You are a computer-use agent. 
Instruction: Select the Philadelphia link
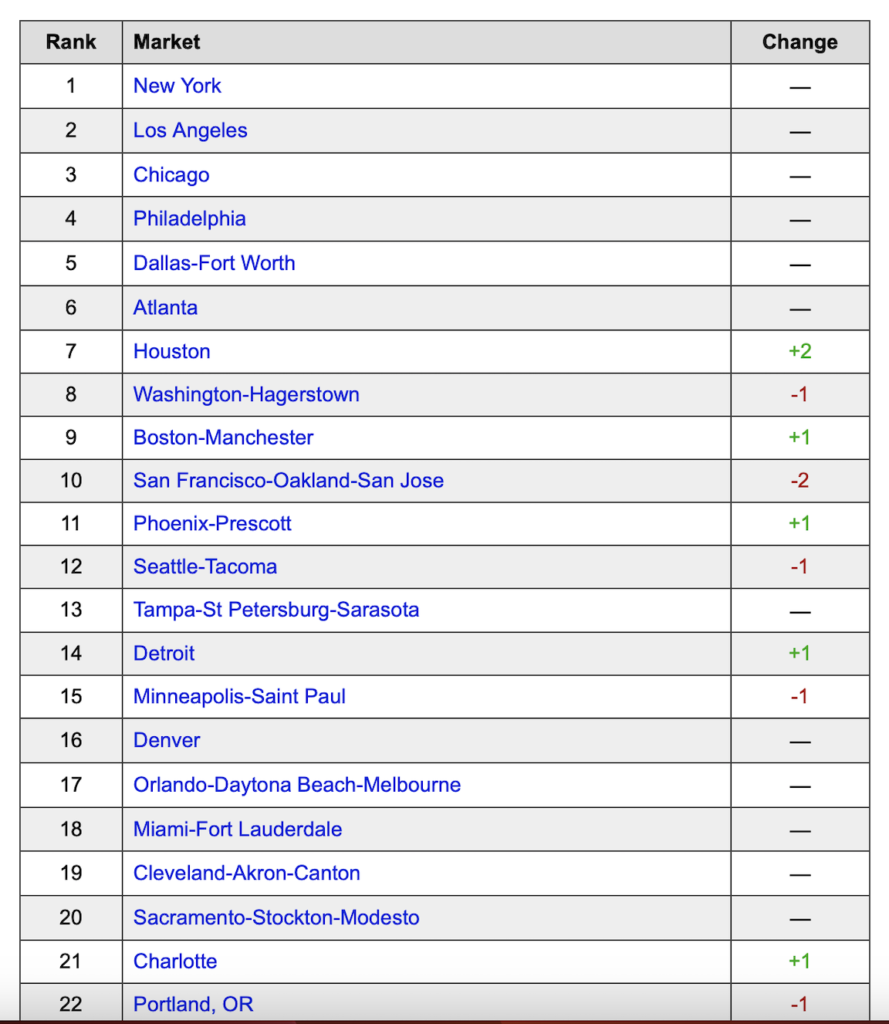pyautogui.click(x=189, y=219)
